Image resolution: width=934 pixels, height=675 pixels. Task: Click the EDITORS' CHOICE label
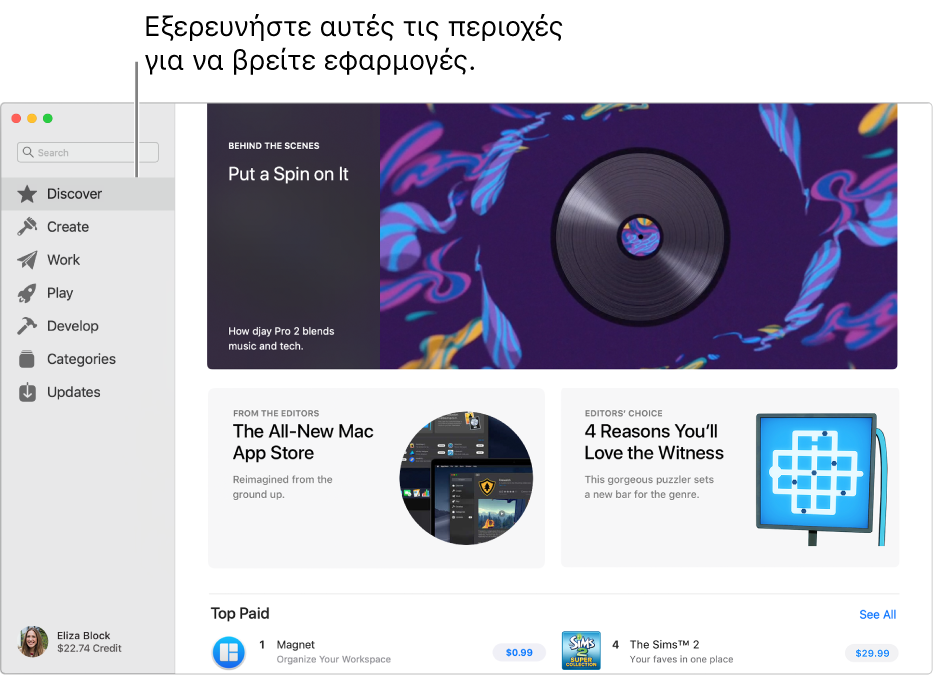click(623, 413)
